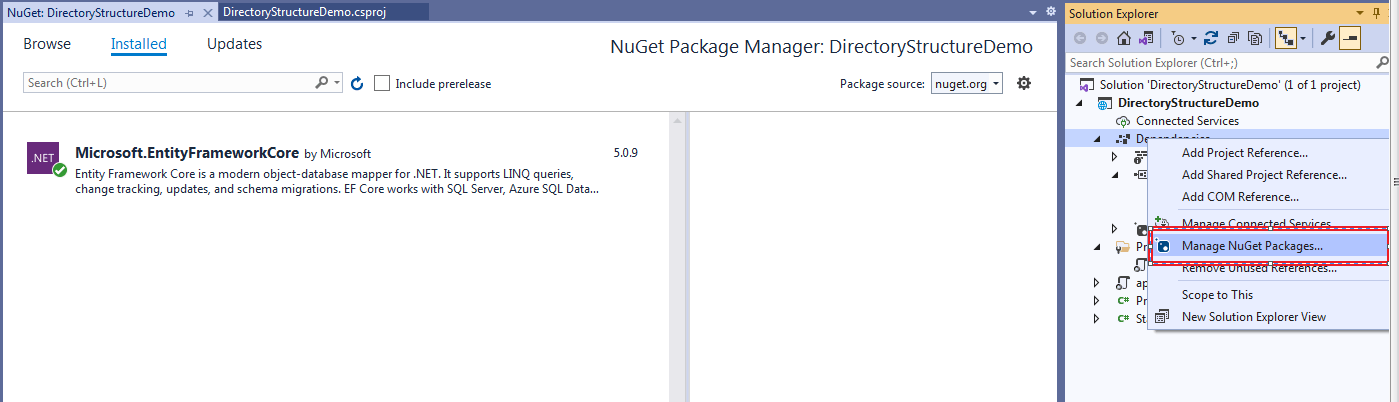Click the Show All Files icon

pyautogui.click(x=1255, y=38)
